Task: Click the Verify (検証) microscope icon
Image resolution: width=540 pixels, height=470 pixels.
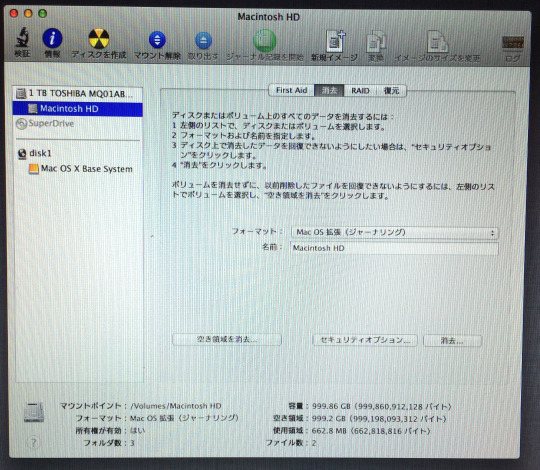Action: tap(23, 38)
